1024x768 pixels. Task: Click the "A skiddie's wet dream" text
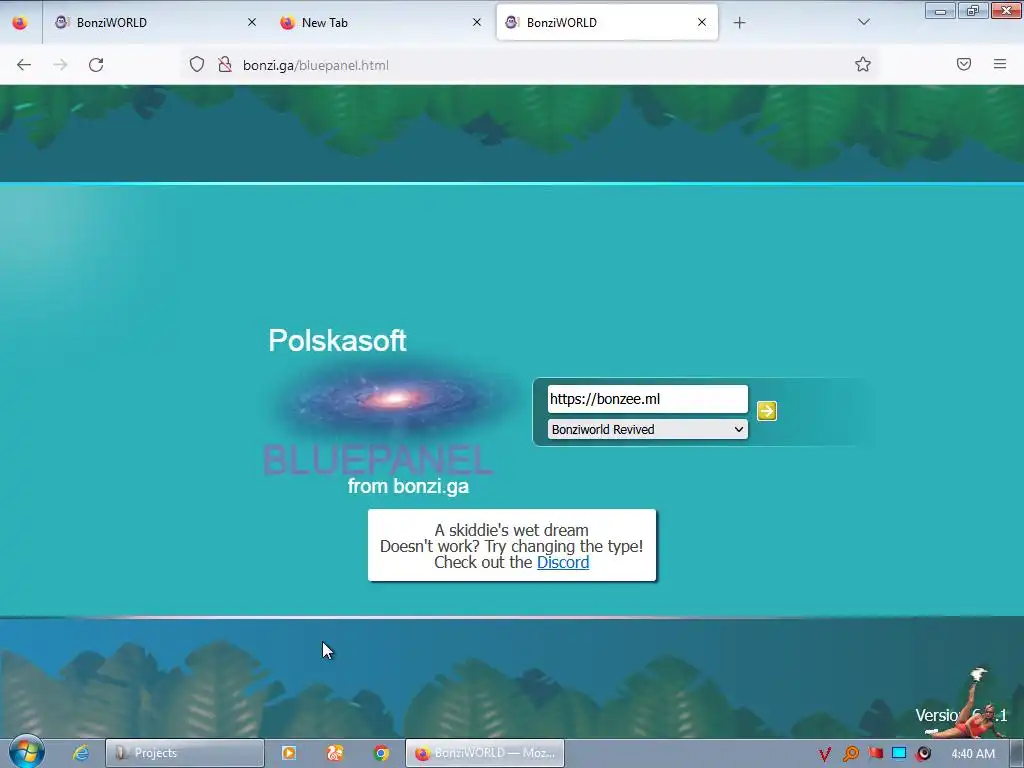click(x=511, y=530)
